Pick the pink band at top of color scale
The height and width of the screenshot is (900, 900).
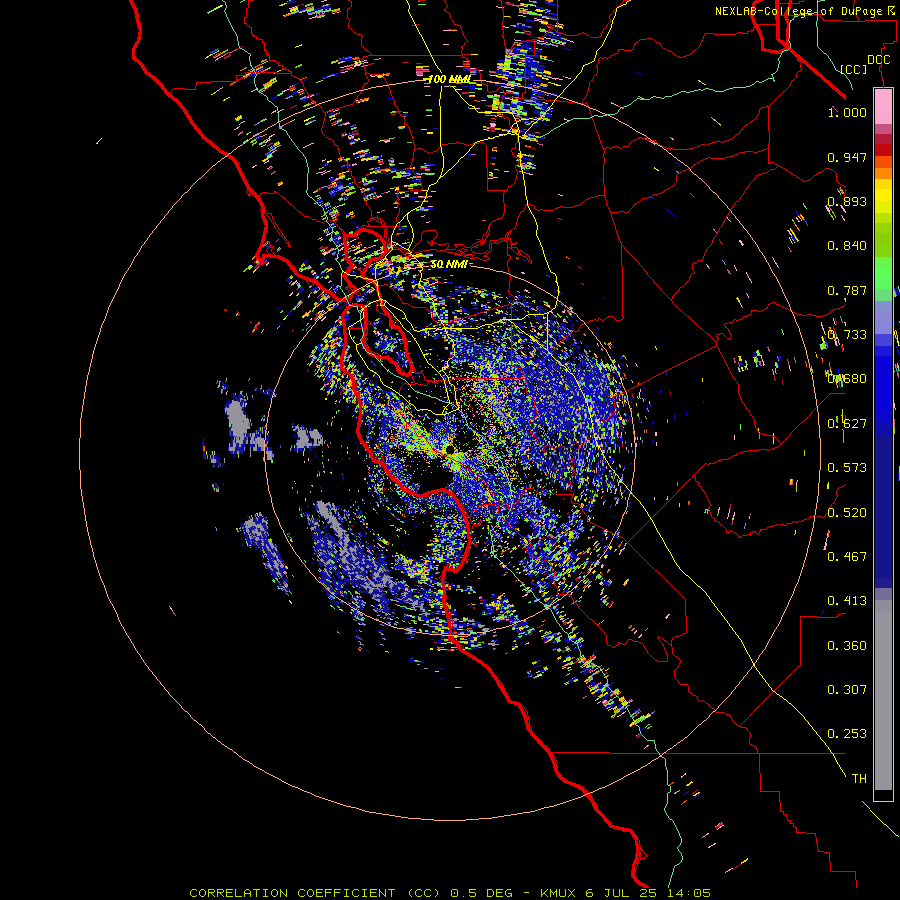(883, 106)
